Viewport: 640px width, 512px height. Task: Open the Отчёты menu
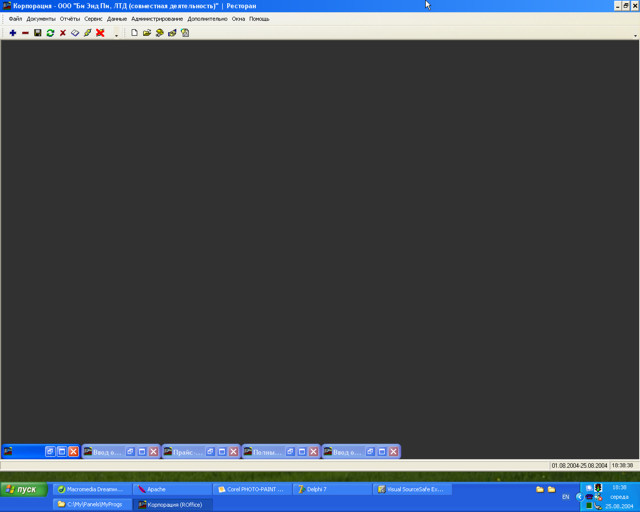(70, 19)
